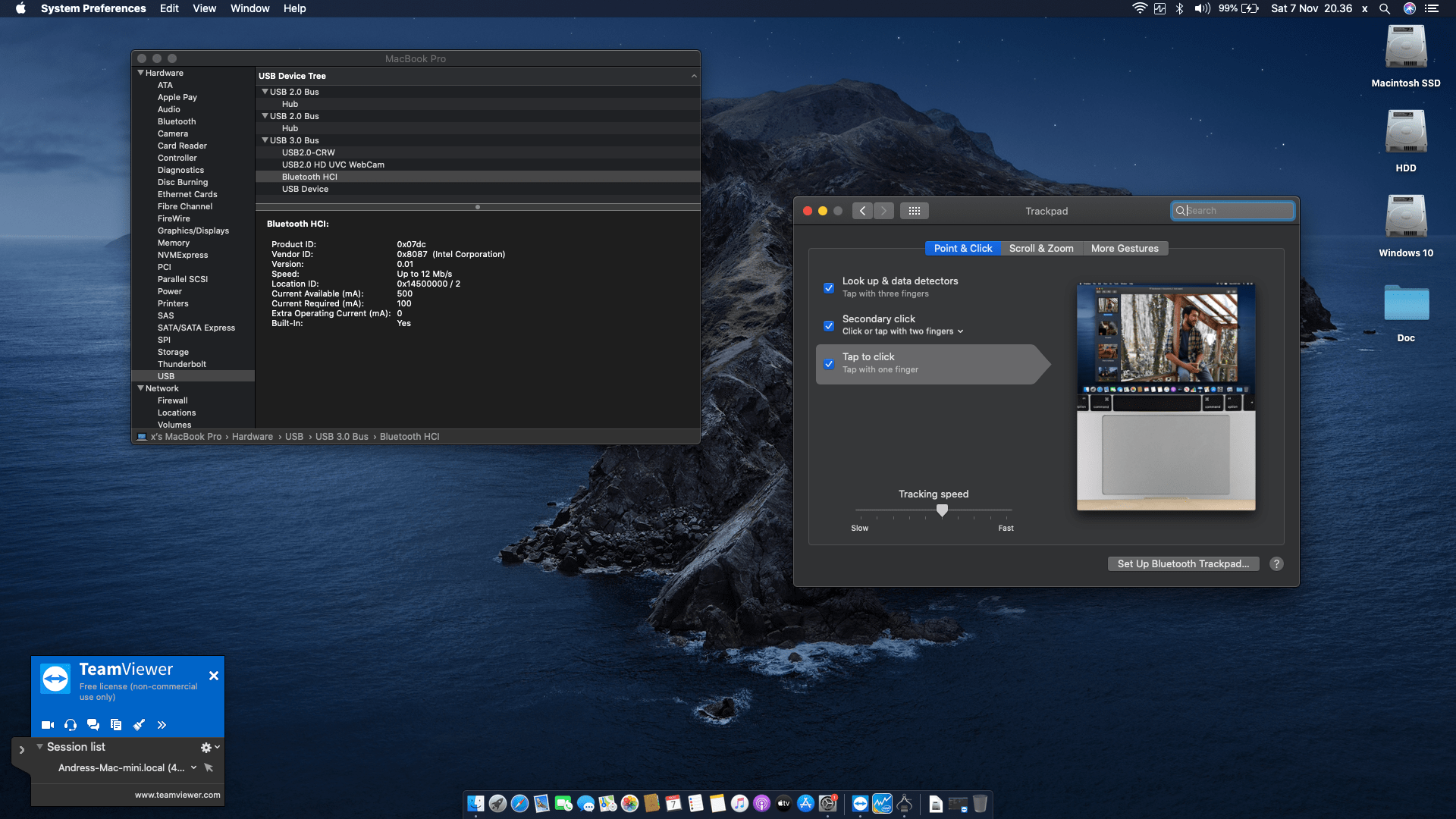Open the two fingers click options dropdown

pyautogui.click(x=960, y=331)
